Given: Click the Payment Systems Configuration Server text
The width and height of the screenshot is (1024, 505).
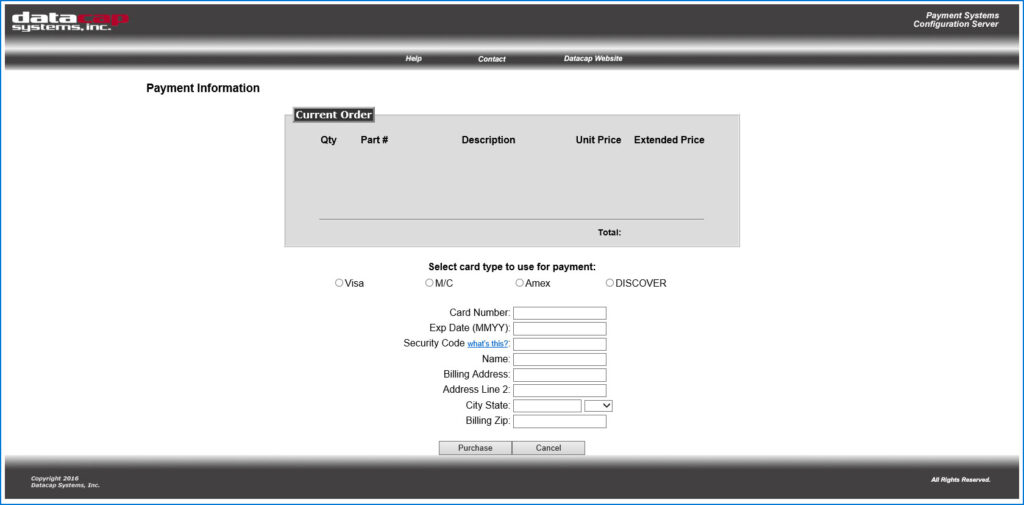Looking at the screenshot, I should 956,20.
